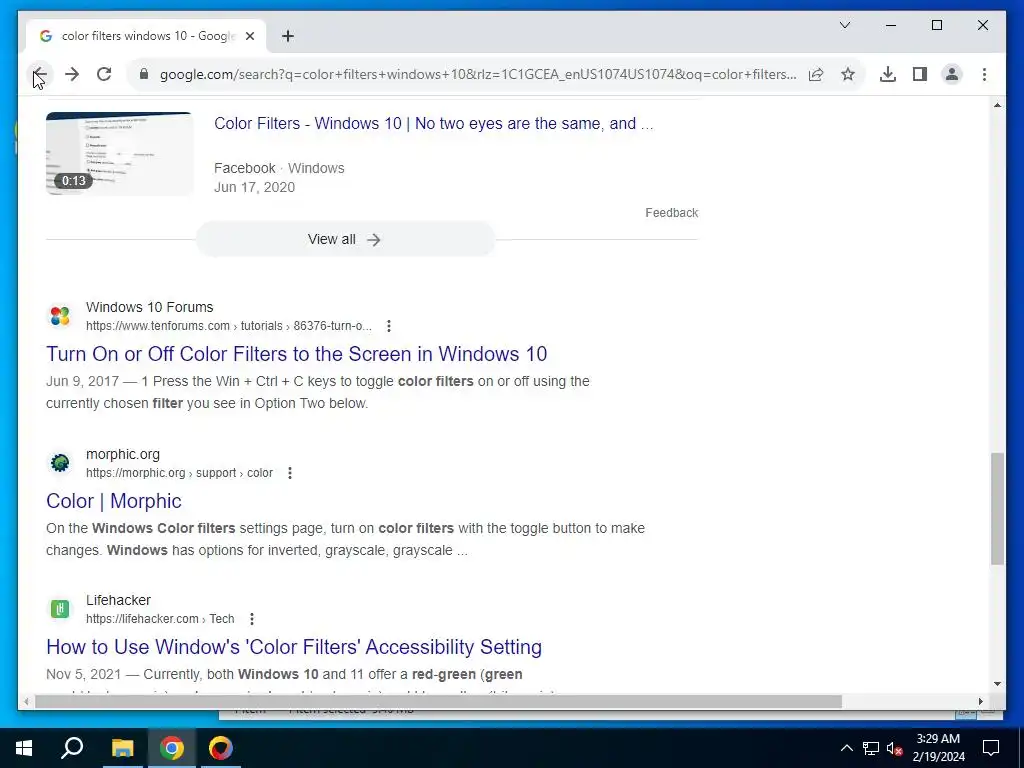Open 'Color Filters - Windows 10 | No two eyes' link
The height and width of the screenshot is (768, 1024).
coord(434,123)
